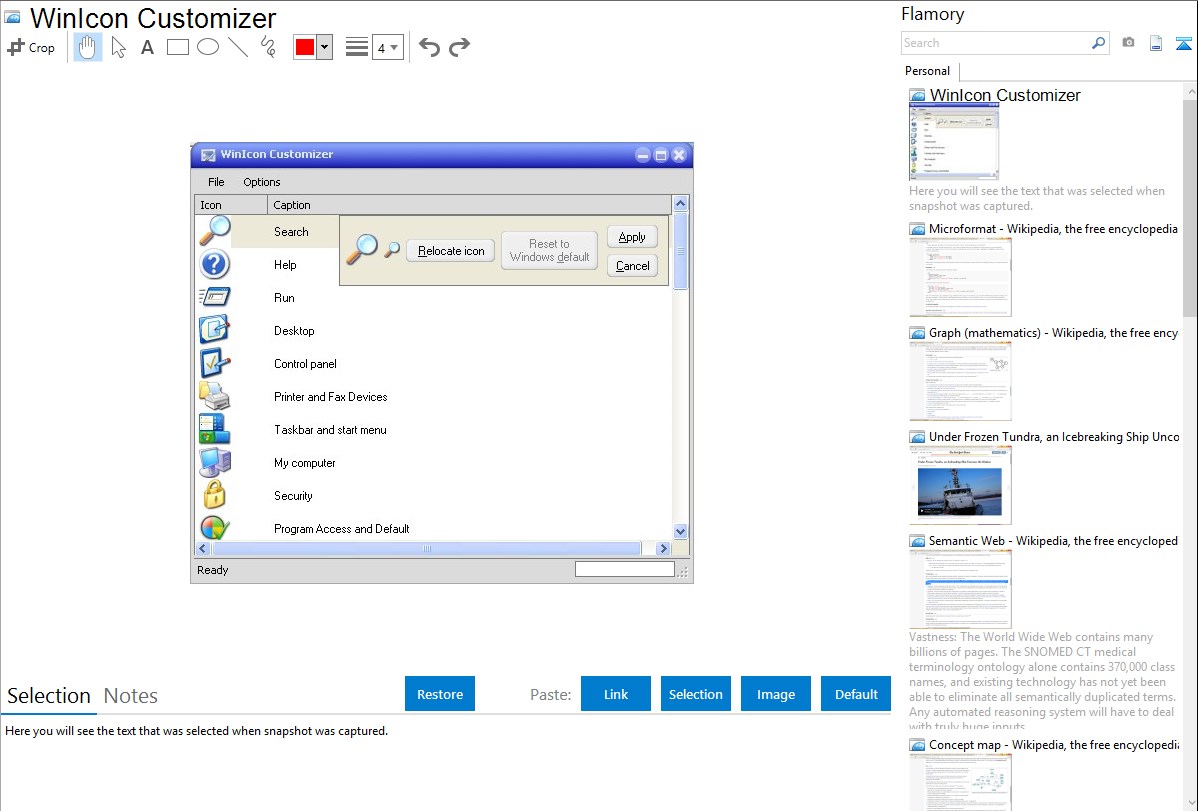Viewport: 1198px width, 811px height.
Task: Click the Restore button
Action: pos(440,694)
